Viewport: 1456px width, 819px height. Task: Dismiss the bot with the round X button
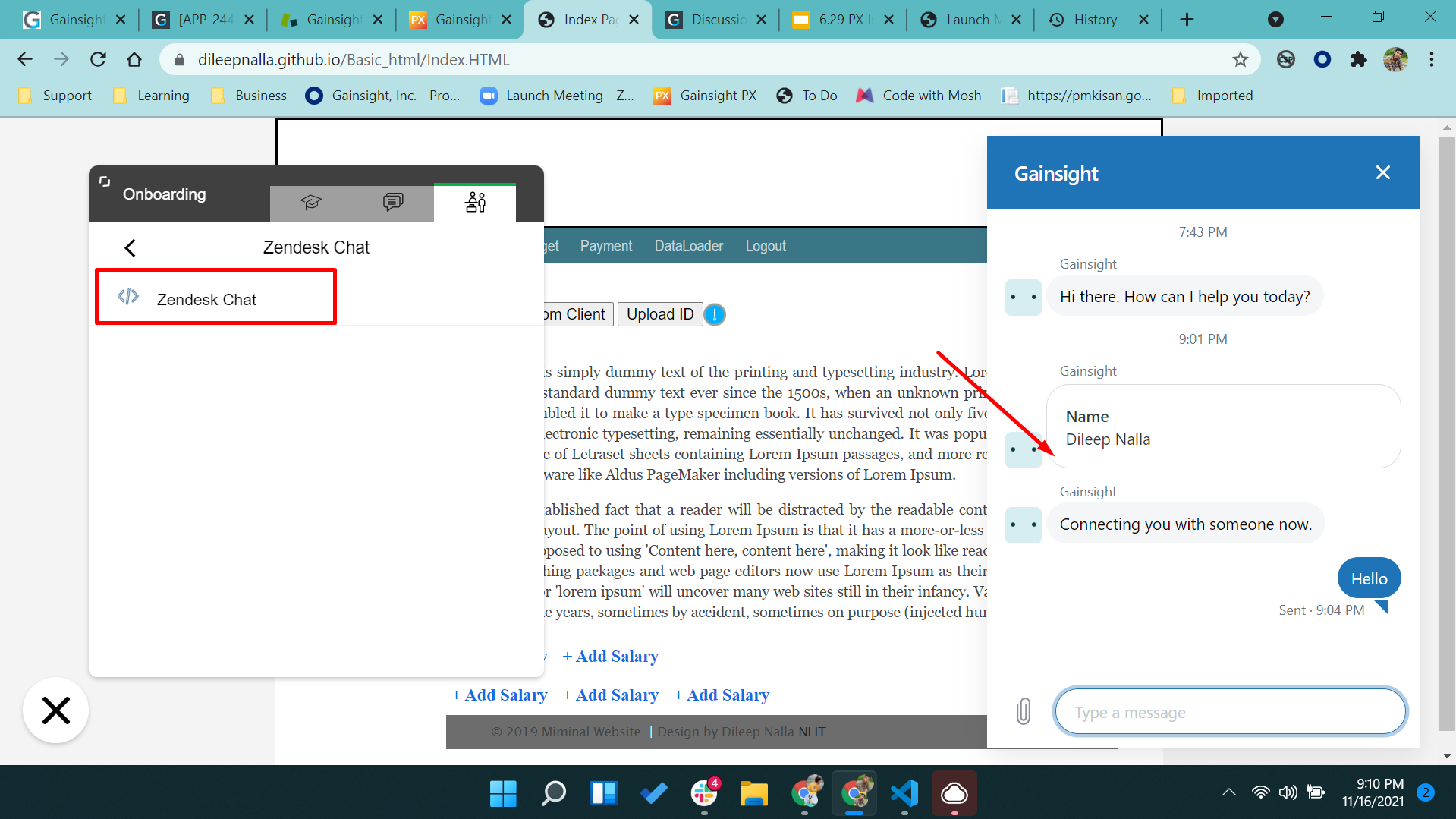[55, 710]
